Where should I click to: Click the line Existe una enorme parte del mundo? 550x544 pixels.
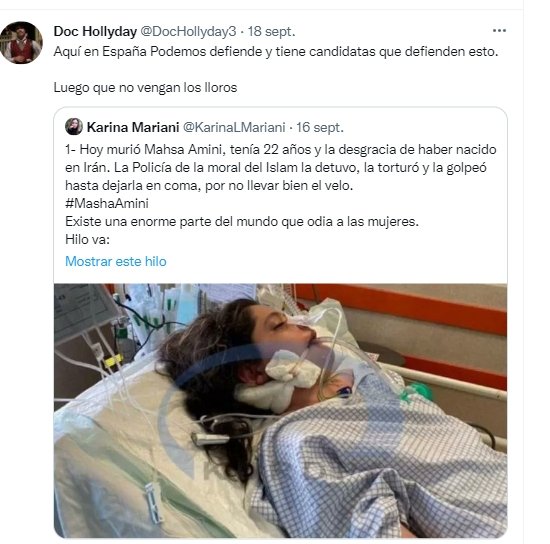tap(242, 222)
